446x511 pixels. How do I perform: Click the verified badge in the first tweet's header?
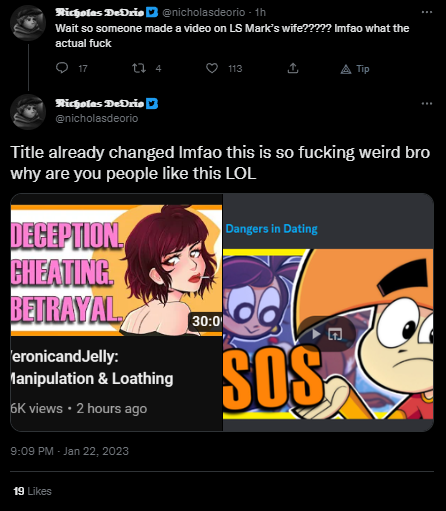(x=152, y=12)
